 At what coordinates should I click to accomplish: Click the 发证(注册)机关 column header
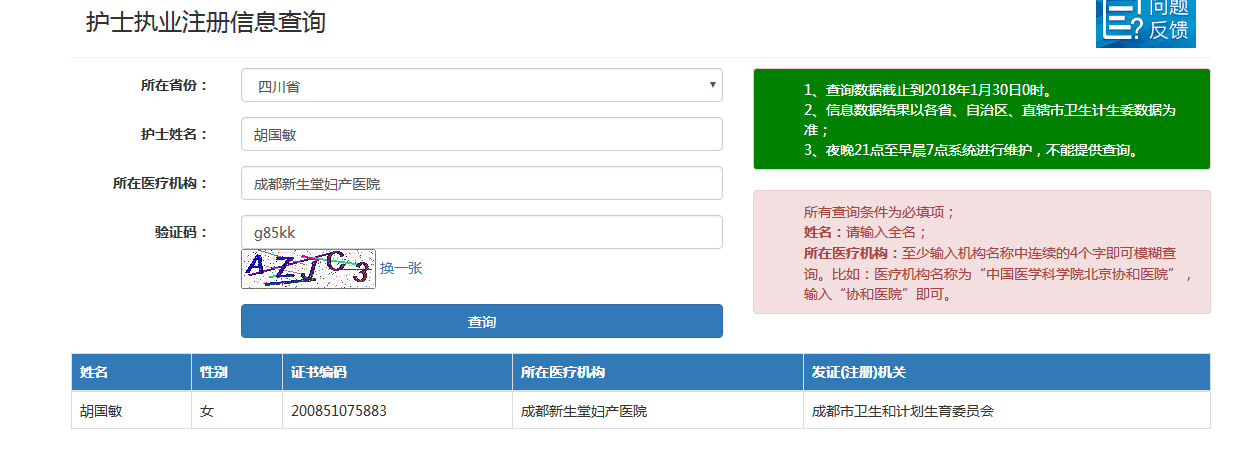858,373
